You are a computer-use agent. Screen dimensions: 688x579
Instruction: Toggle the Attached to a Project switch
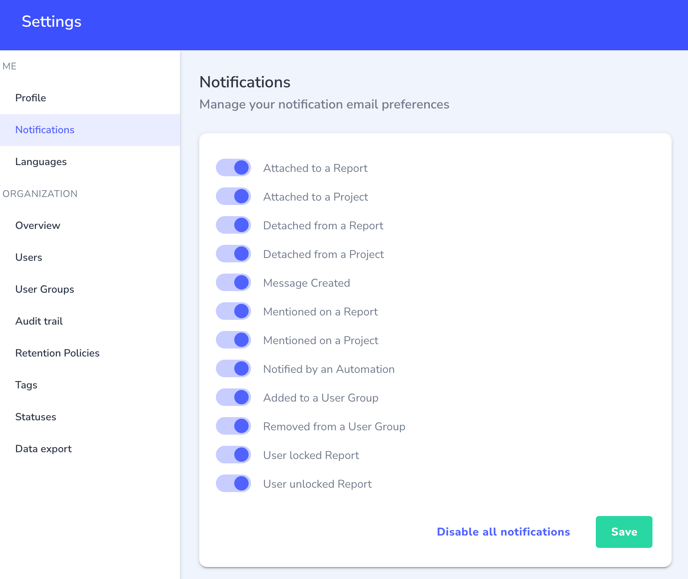click(x=233, y=197)
